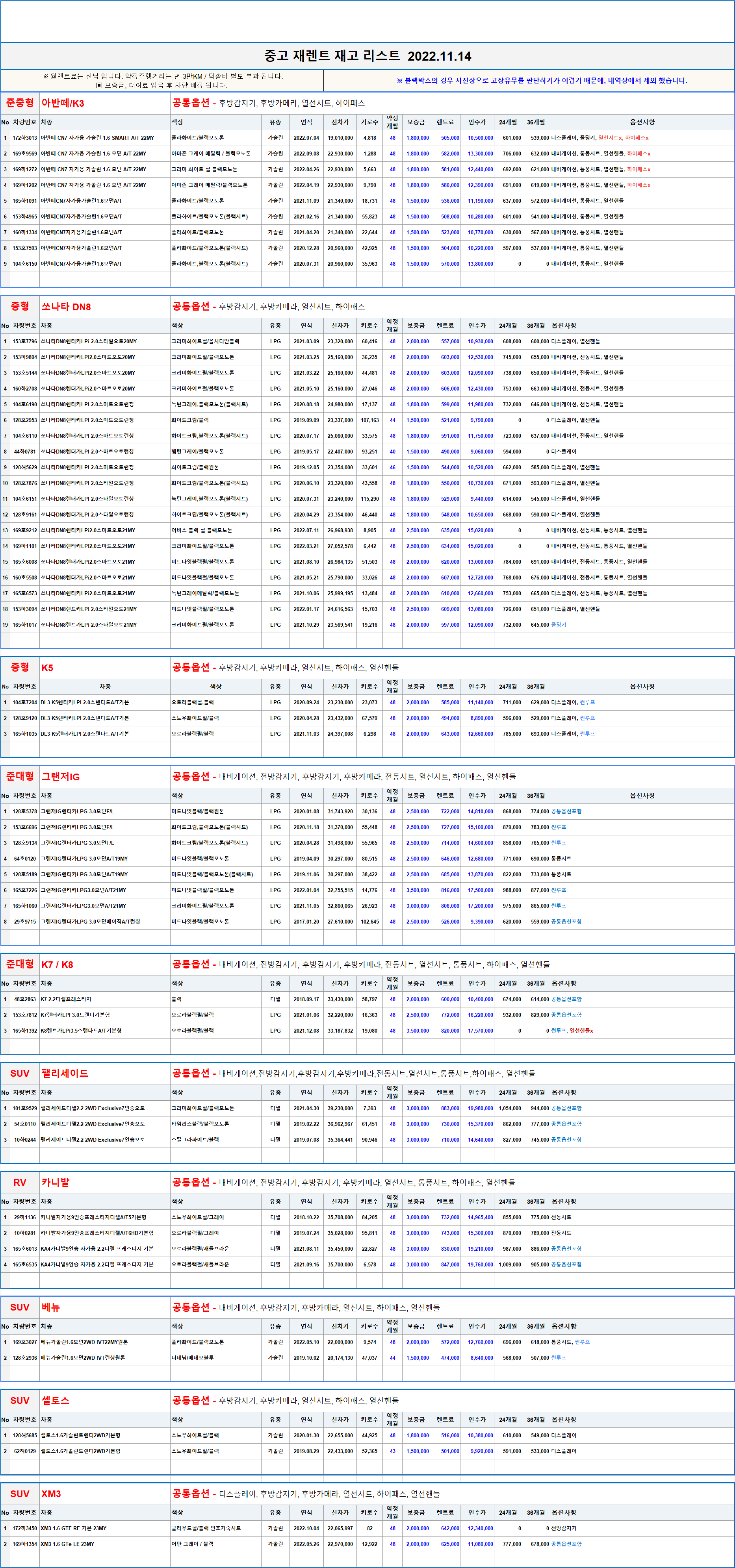
Task: Click license plate cell "153호7796"
Action: tap(25, 341)
